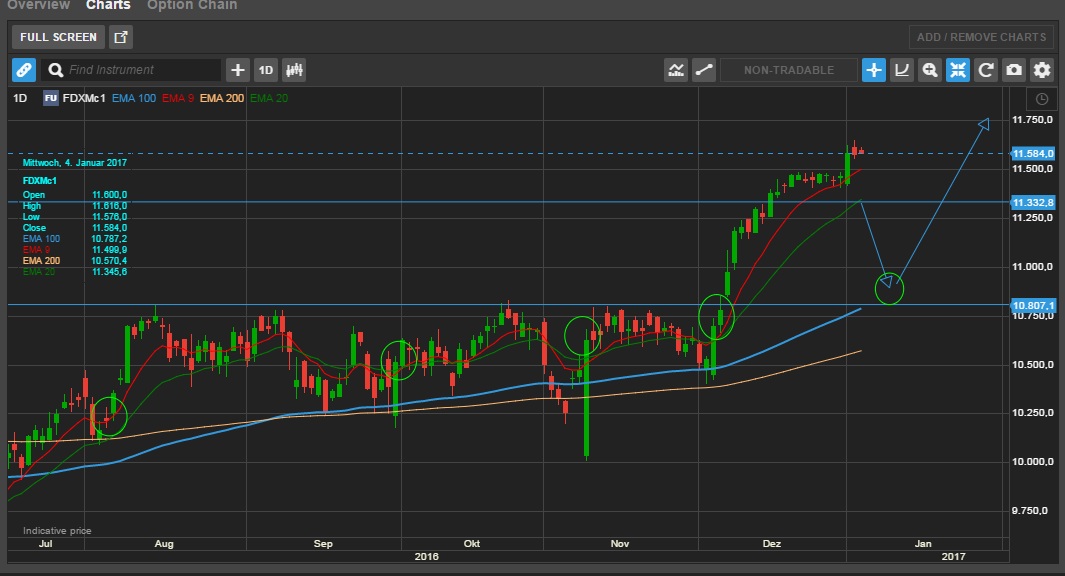Click the FULL SCREEN button

(58, 37)
